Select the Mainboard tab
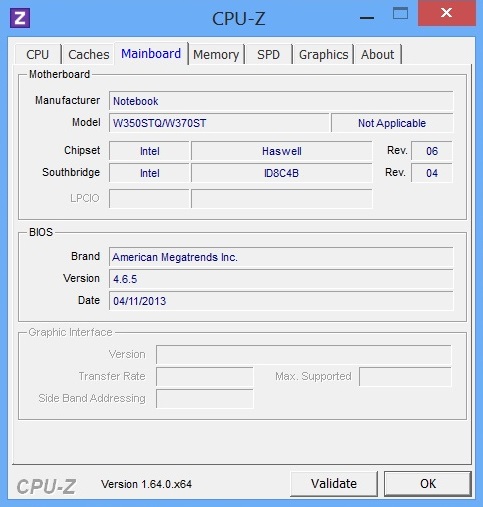Image resolution: width=483 pixels, height=507 pixels. 151,53
